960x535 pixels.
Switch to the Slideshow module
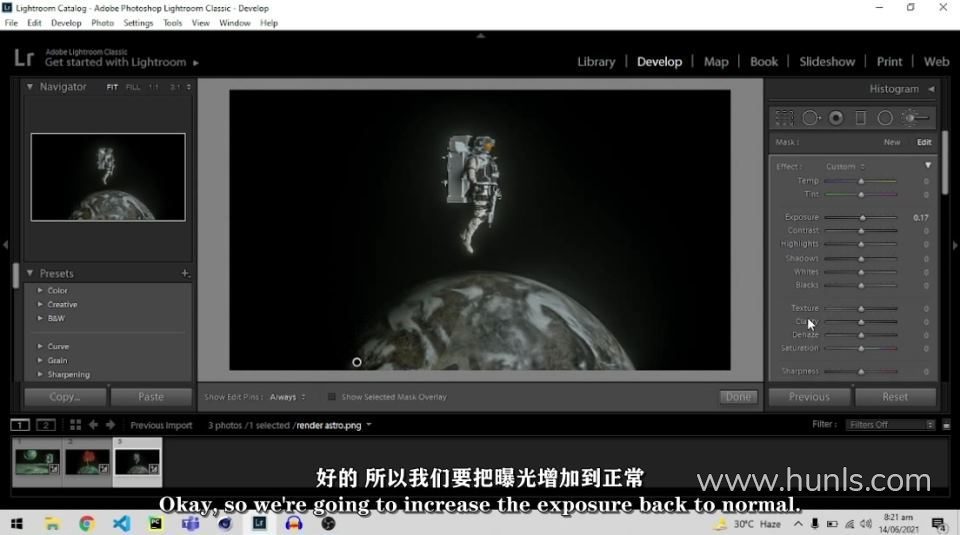click(827, 62)
